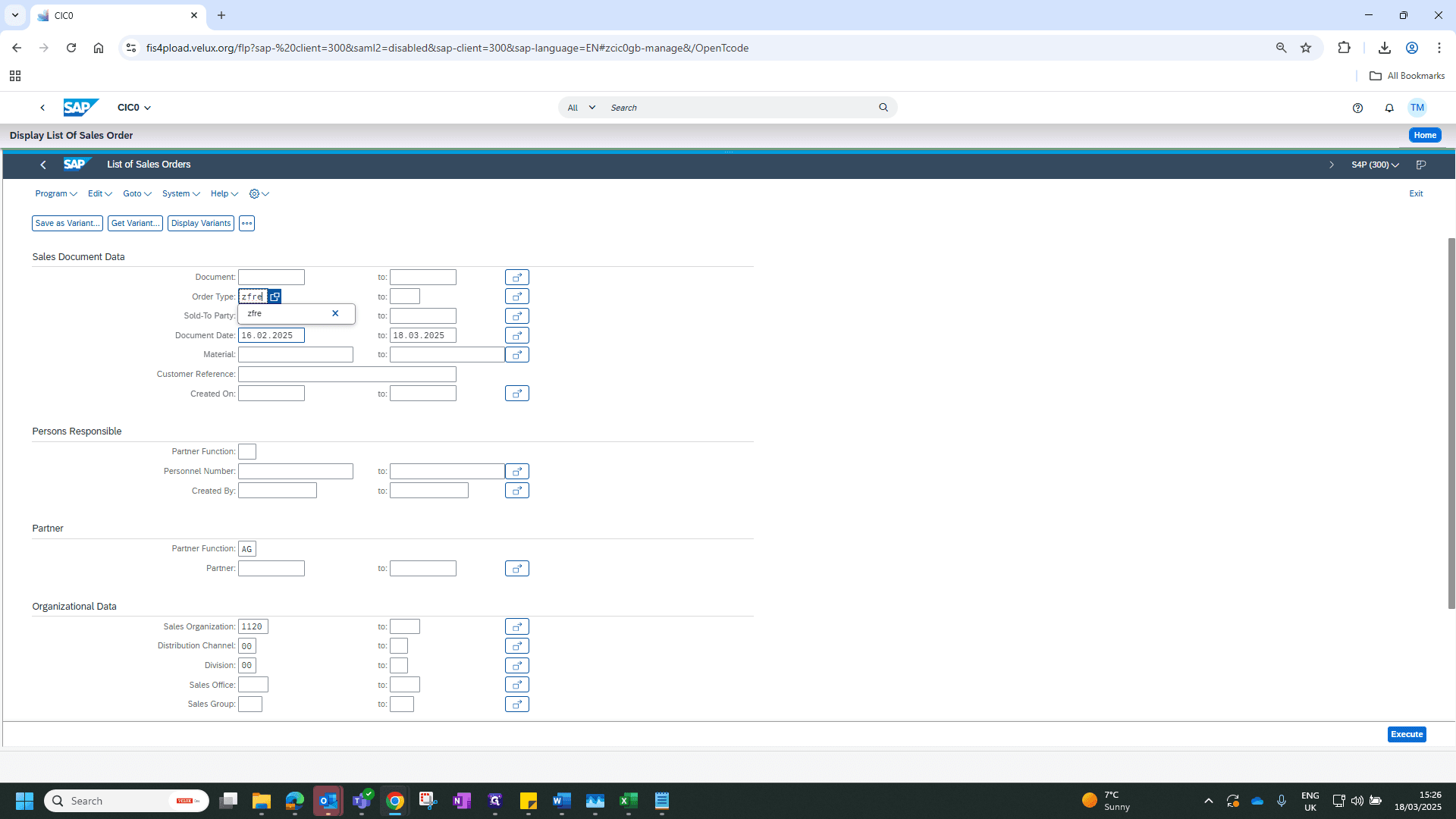The height and width of the screenshot is (819, 1456).
Task: Click the more options ellipsis button
Action: pyautogui.click(x=246, y=224)
